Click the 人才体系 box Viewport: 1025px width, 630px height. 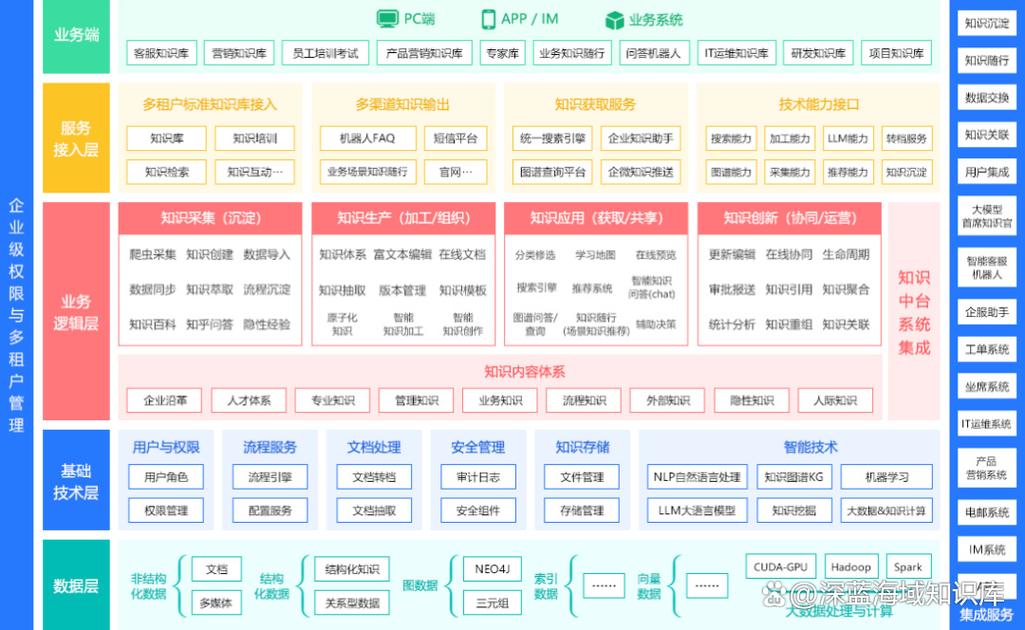point(248,401)
